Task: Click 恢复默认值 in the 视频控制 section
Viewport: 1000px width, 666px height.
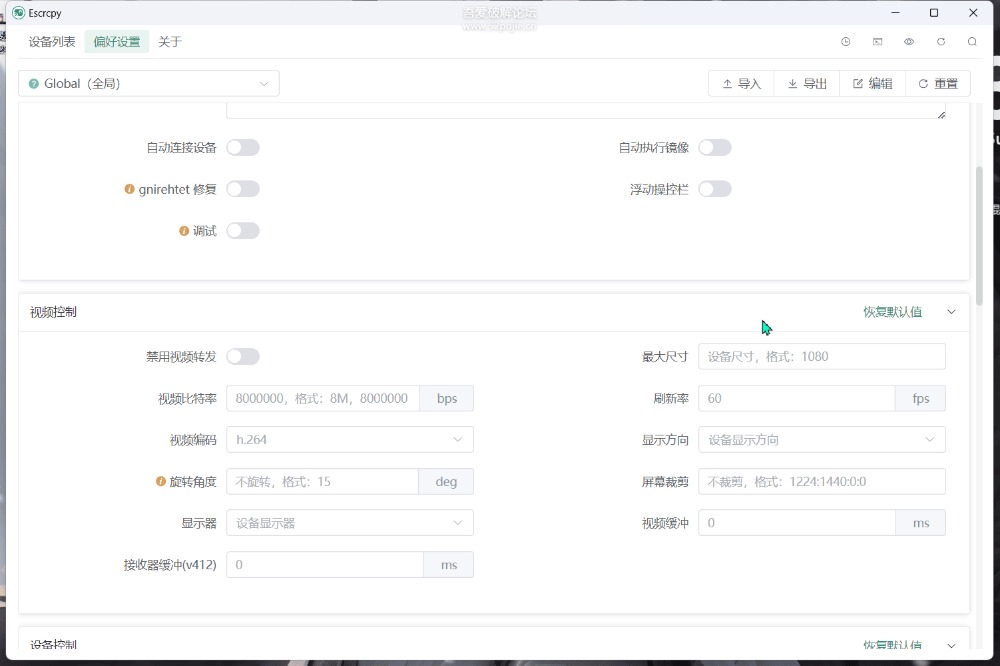Action: (x=892, y=312)
